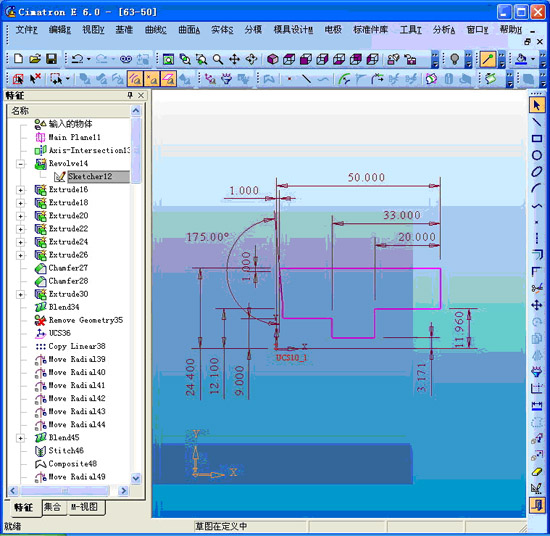Select the Circle tool in sketcher toolbar
Viewport: 550px width, 536px height.
point(537,155)
